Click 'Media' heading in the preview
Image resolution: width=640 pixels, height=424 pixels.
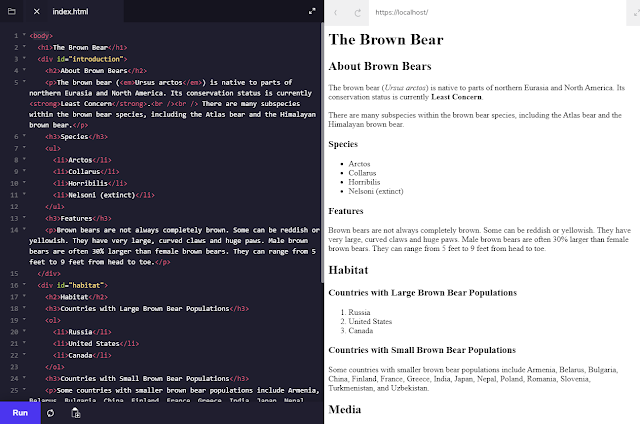pos(345,409)
